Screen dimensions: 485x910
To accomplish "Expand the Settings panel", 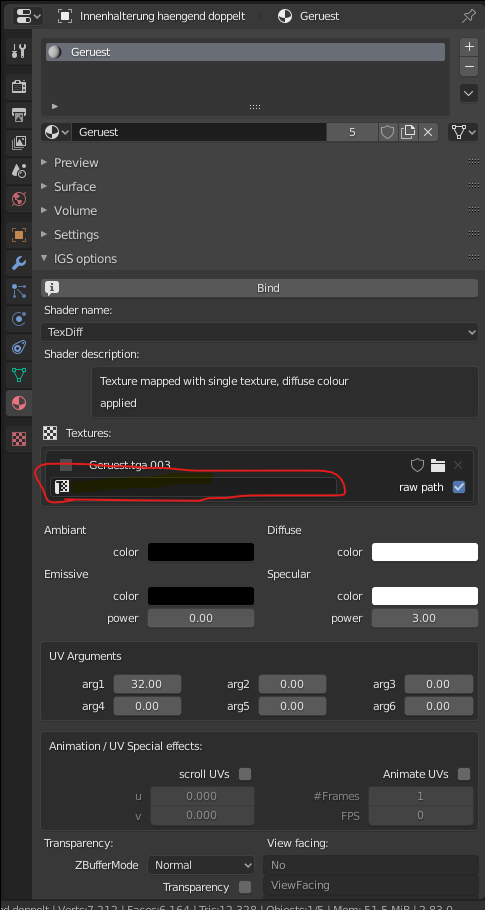I will point(76,234).
